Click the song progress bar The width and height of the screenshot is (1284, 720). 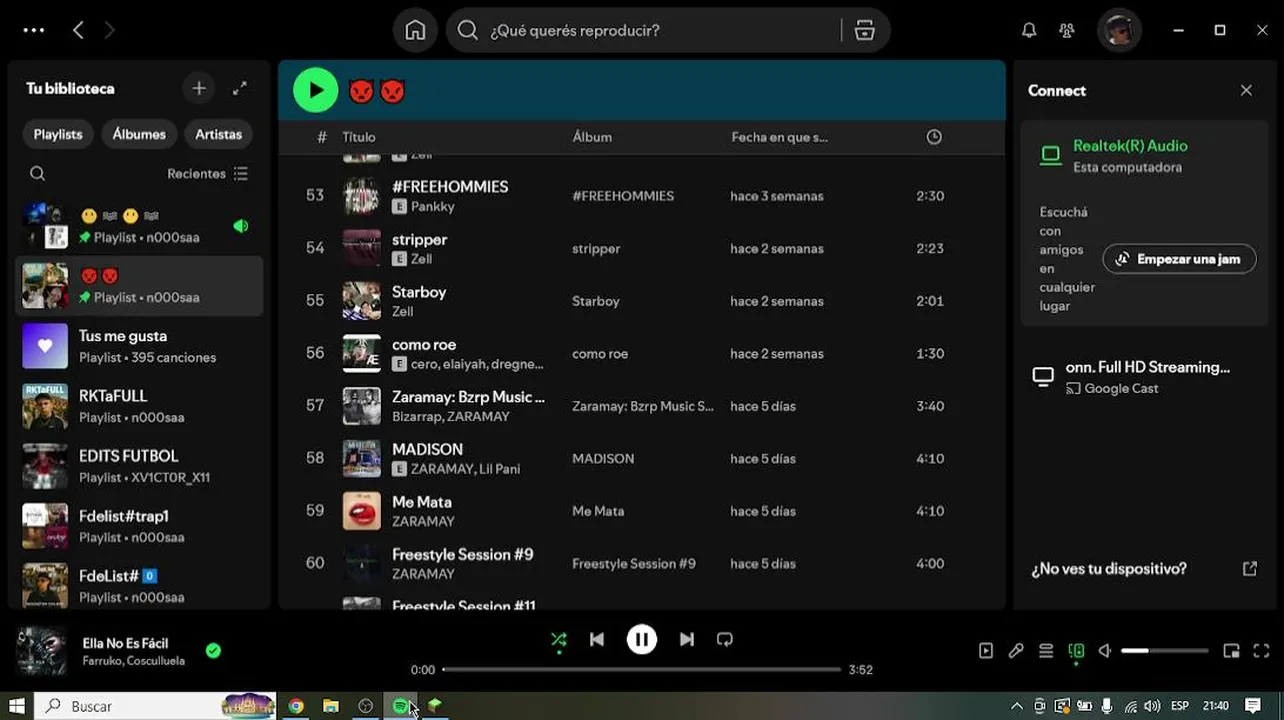[x=642, y=669]
